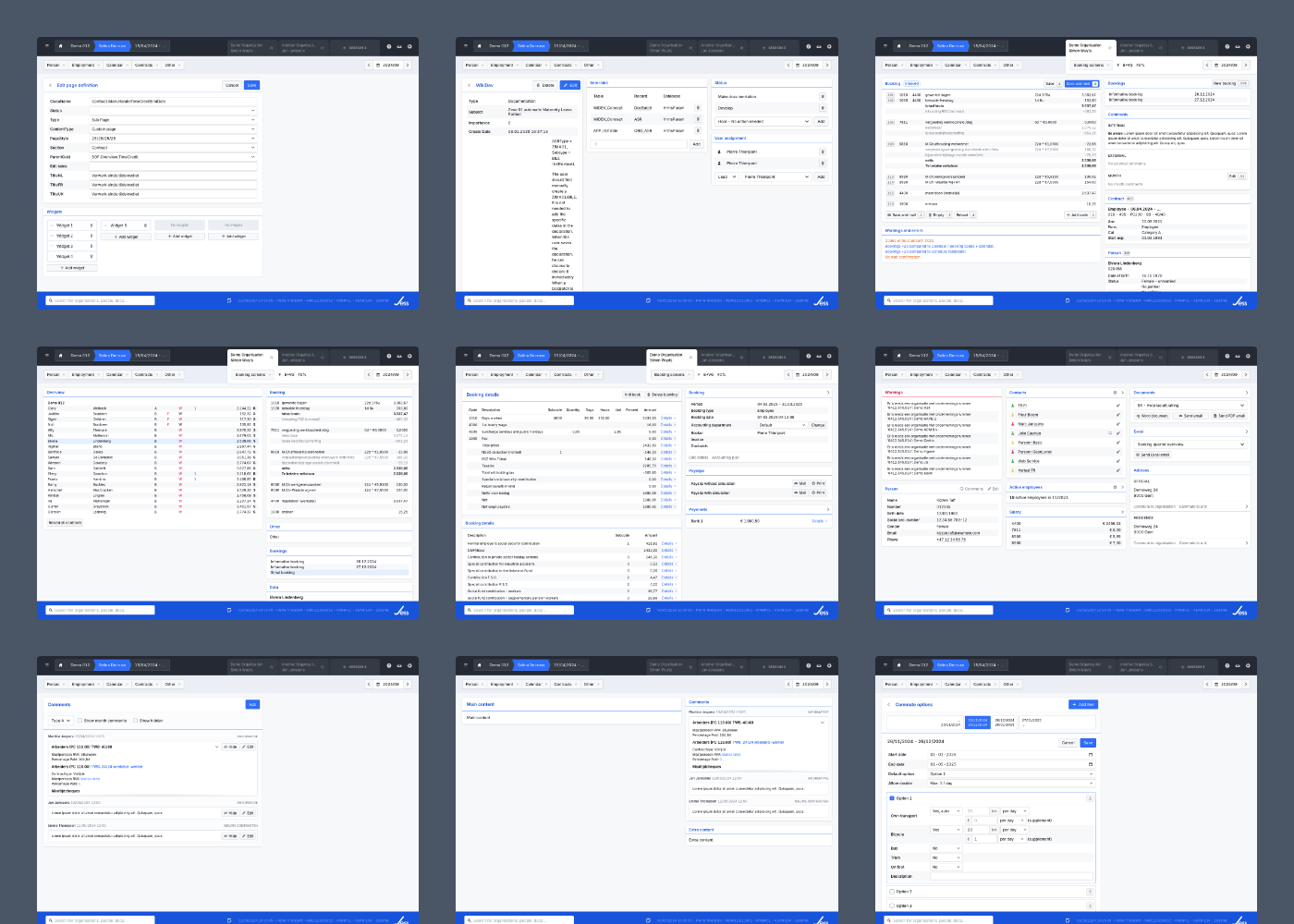Click the blue Add new button
Screen dimensions: 1294x924
click(1083, 704)
